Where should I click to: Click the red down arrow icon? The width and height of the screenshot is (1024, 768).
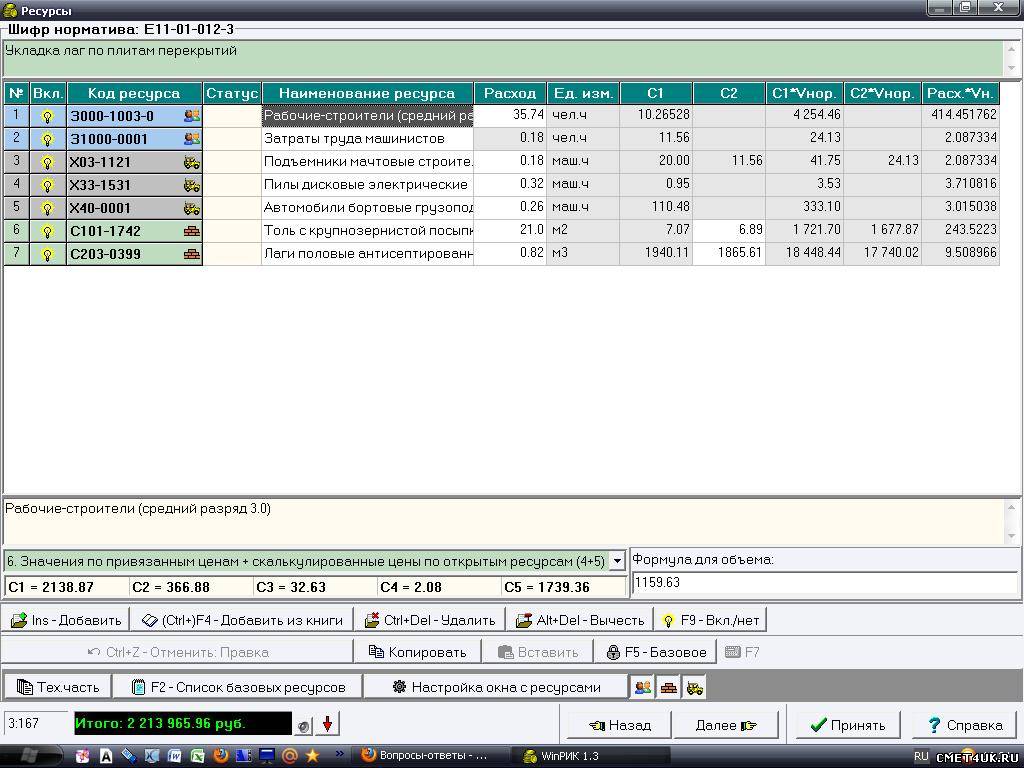327,724
